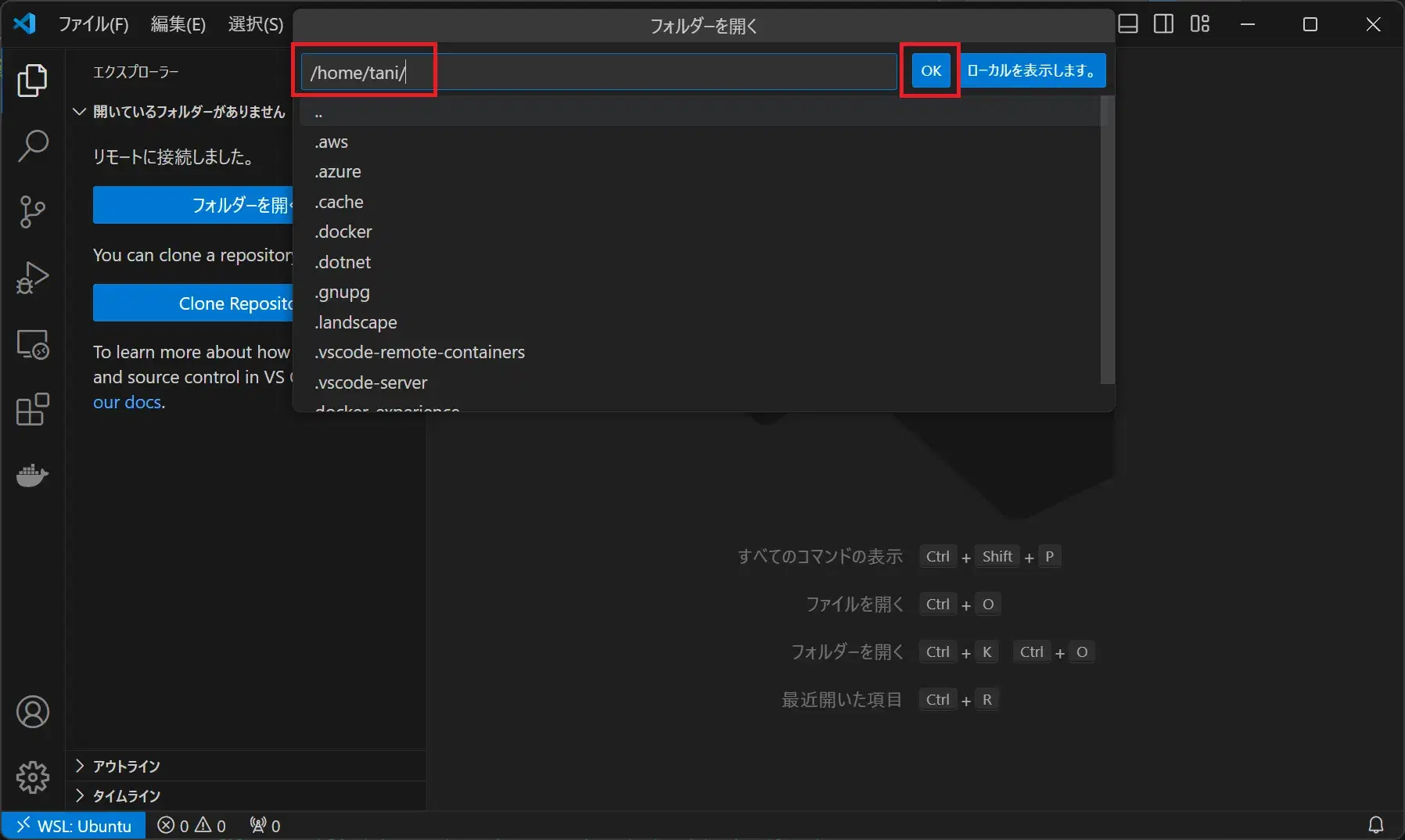Click the WSL: Ubuntu remote indicator
The width and height of the screenshot is (1405, 840).
tap(74, 825)
